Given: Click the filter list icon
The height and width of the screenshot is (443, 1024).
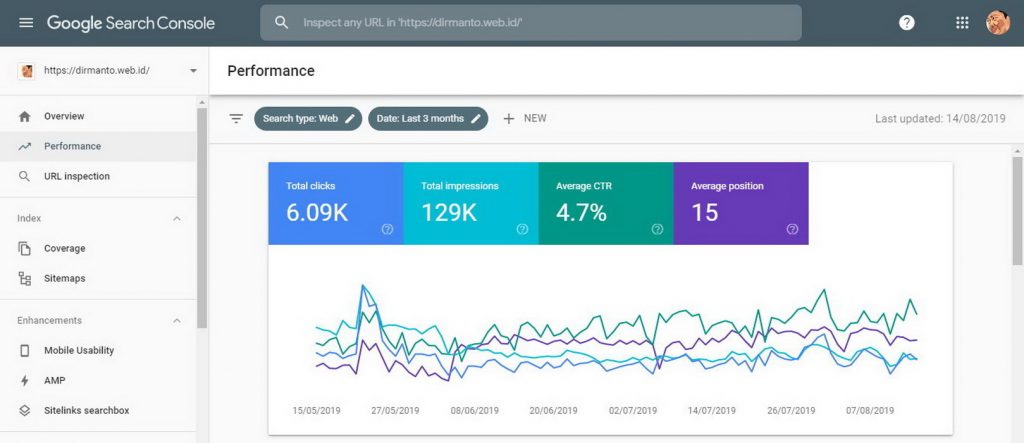Looking at the screenshot, I should [236, 118].
